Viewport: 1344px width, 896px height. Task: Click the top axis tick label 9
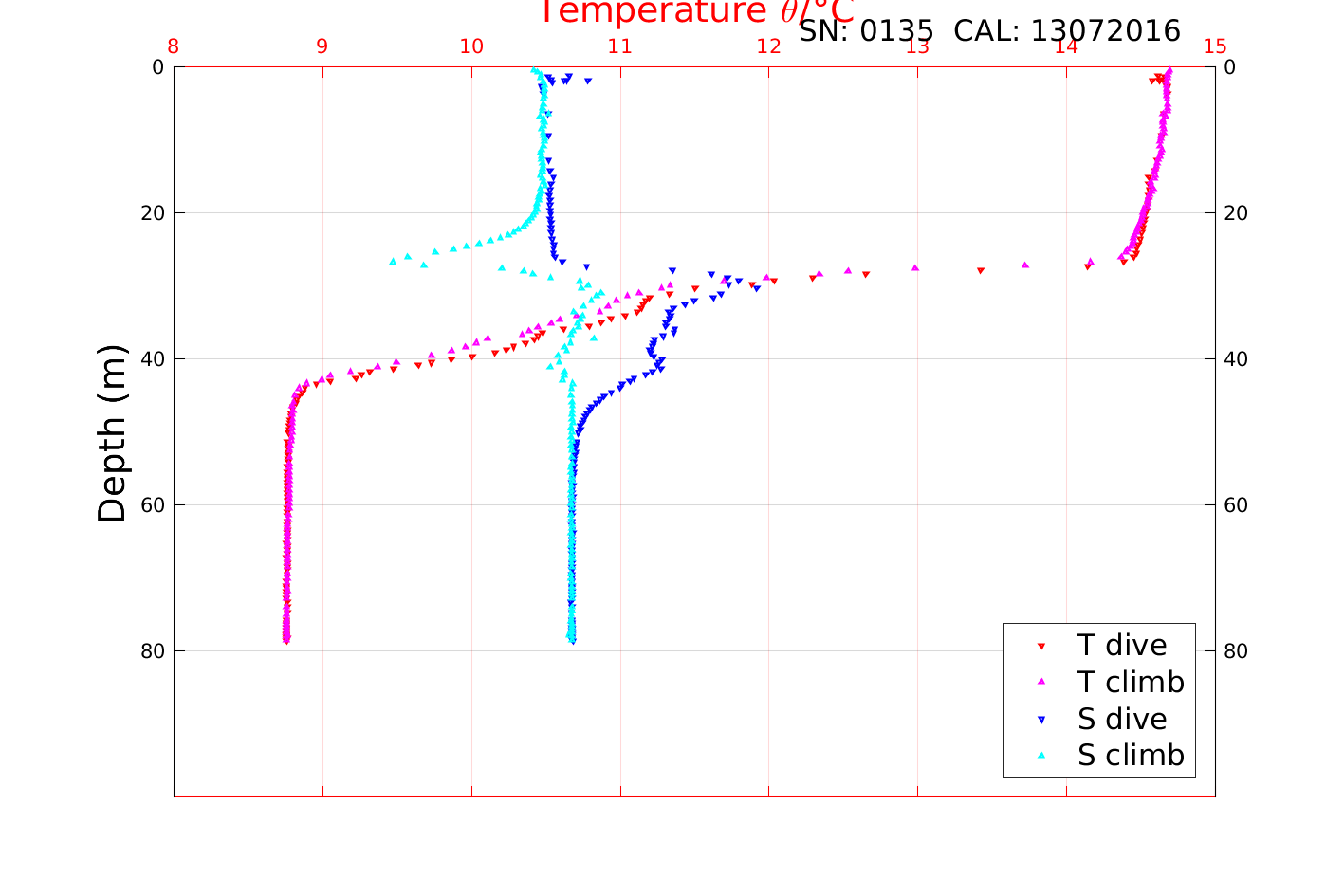tap(322, 46)
